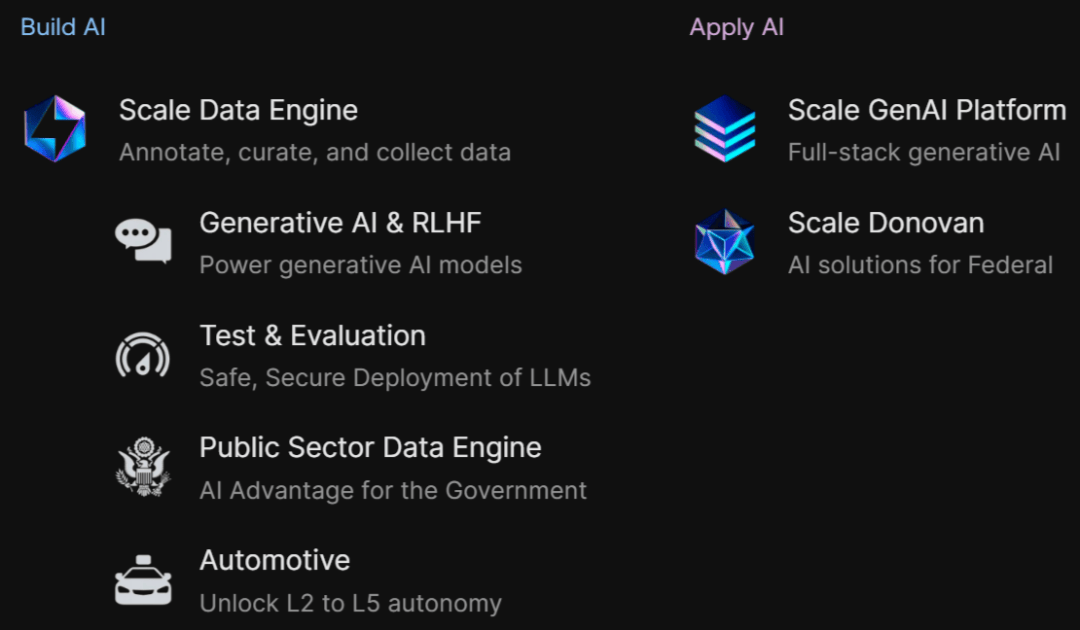
Task: Click the Scale GenAI Platform stacked layers icon
Action: coord(724,129)
